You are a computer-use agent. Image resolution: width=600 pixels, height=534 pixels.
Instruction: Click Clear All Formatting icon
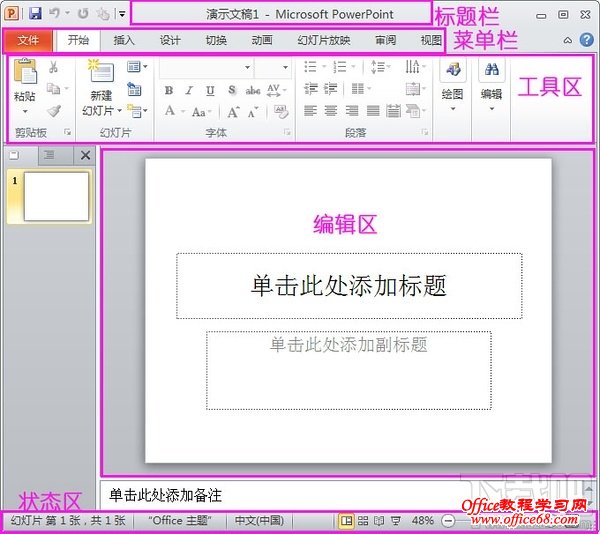click(281, 111)
